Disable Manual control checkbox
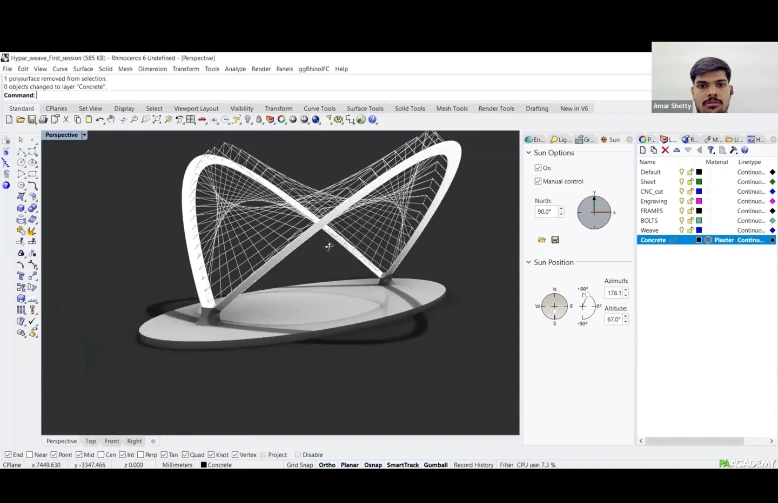778x503 pixels. 538,181
